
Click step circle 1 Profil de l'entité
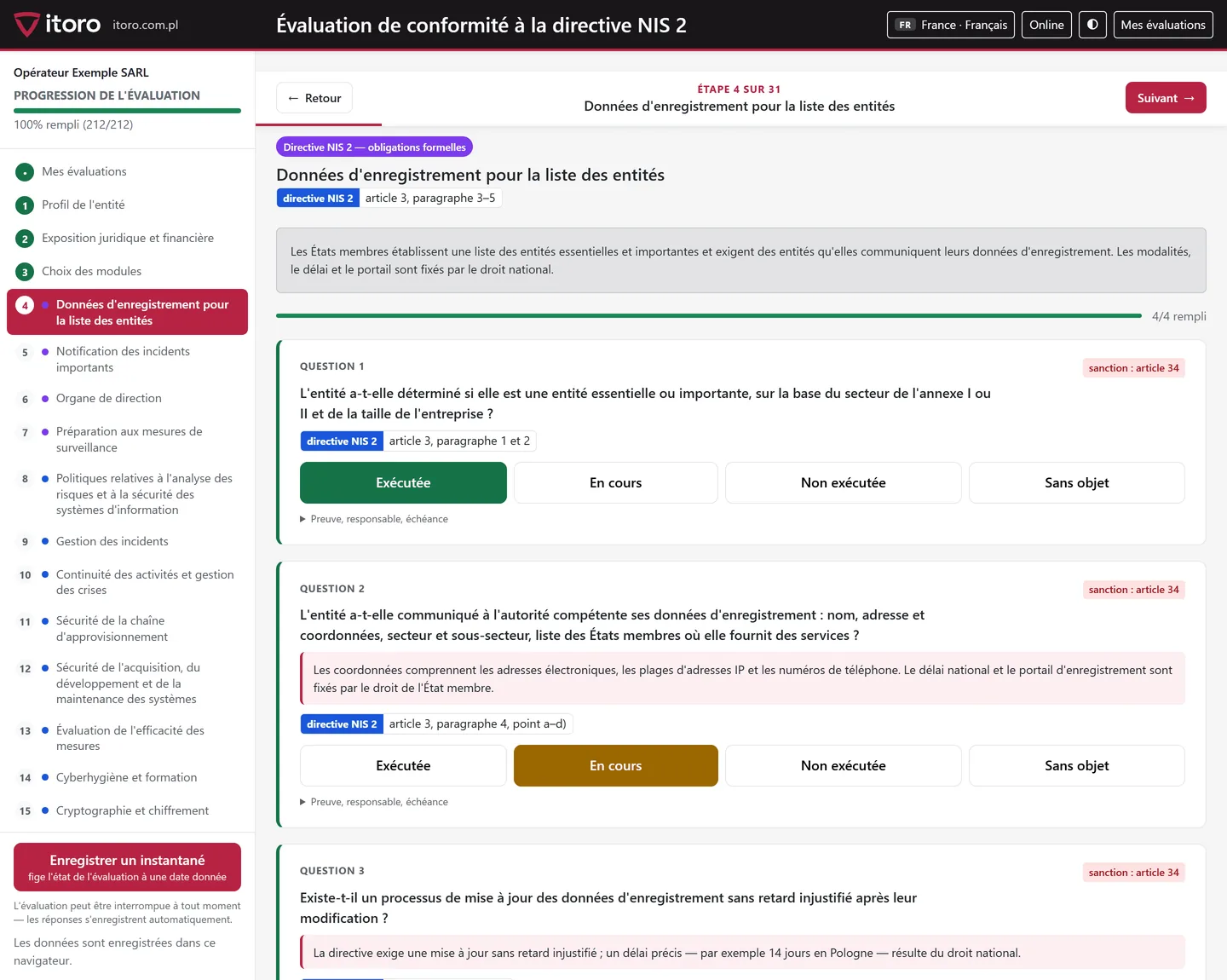pos(25,205)
